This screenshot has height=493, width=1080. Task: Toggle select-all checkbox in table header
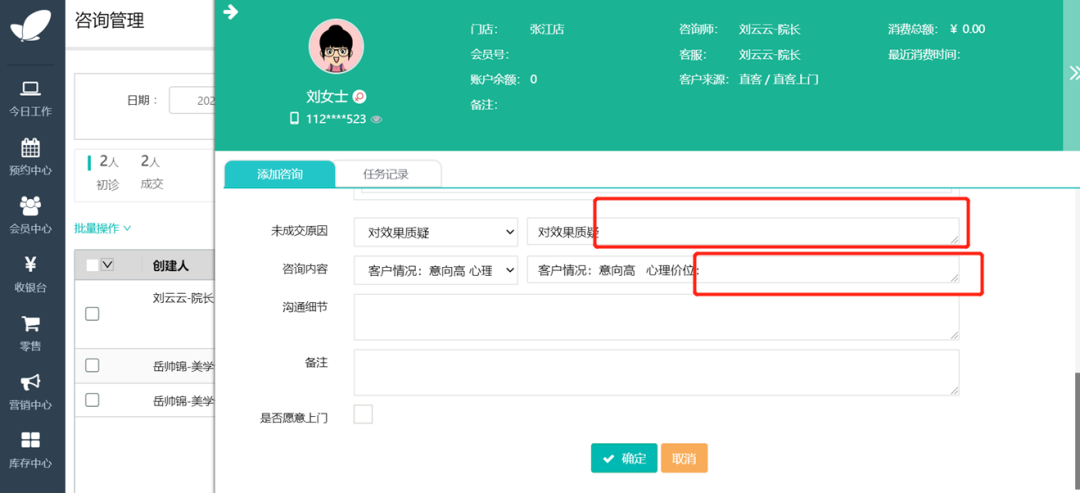point(92,265)
